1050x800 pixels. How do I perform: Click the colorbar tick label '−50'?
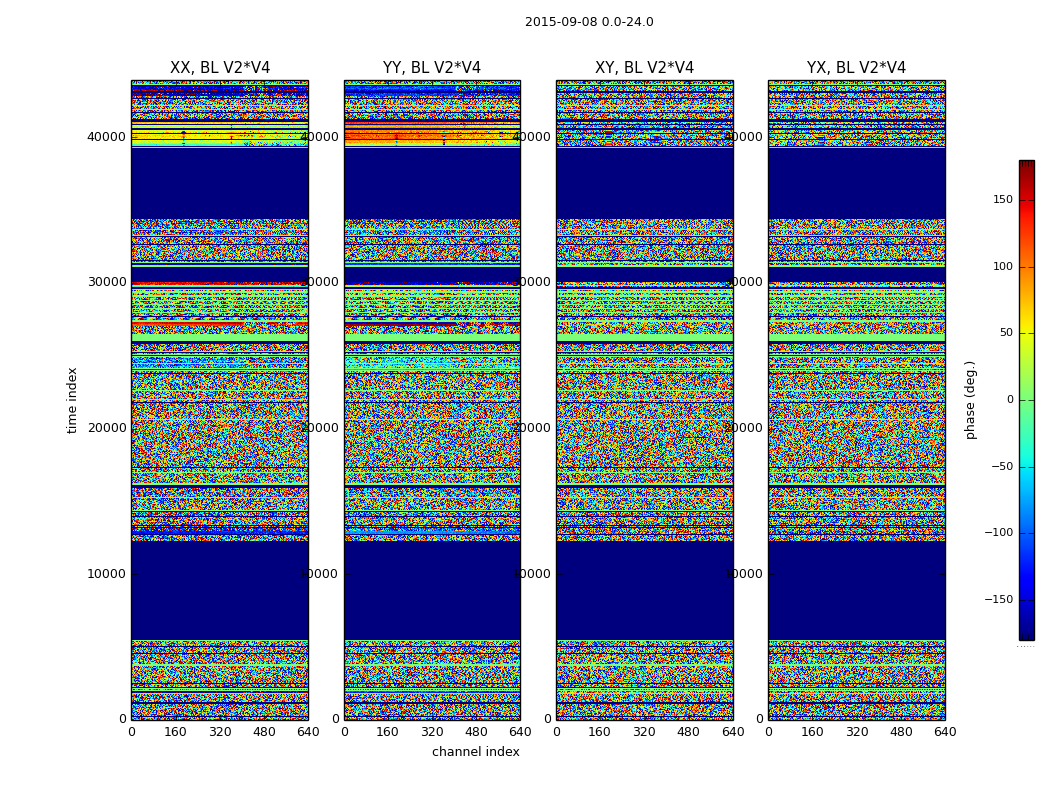(1002, 467)
